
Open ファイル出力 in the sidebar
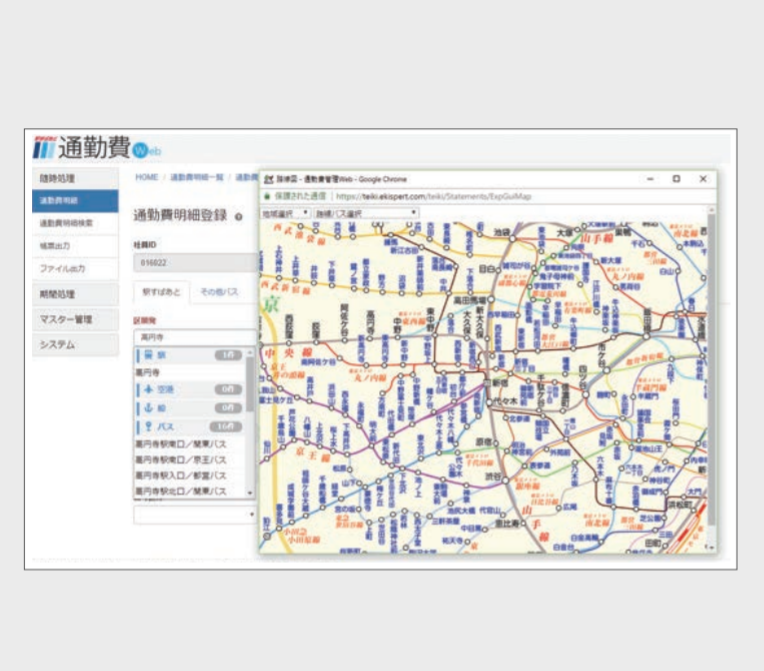(x=76, y=268)
